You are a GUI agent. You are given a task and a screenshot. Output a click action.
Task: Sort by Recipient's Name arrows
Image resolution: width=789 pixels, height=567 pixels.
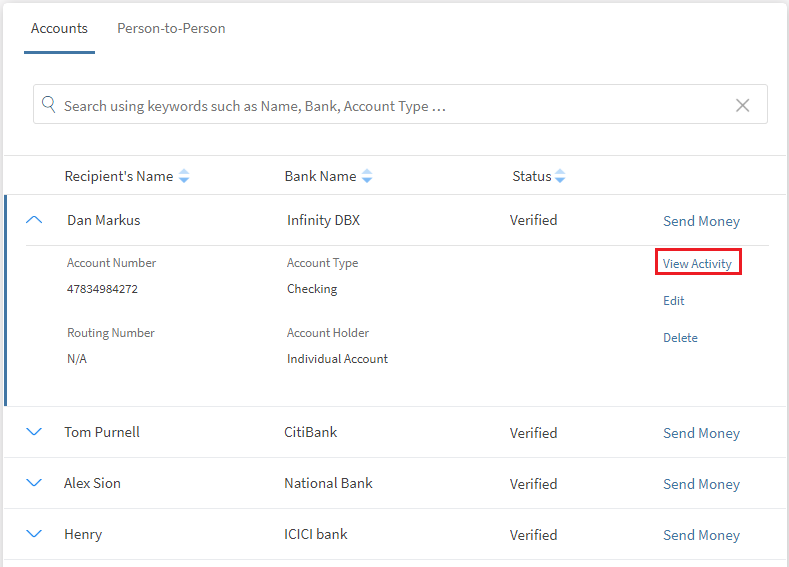click(184, 177)
